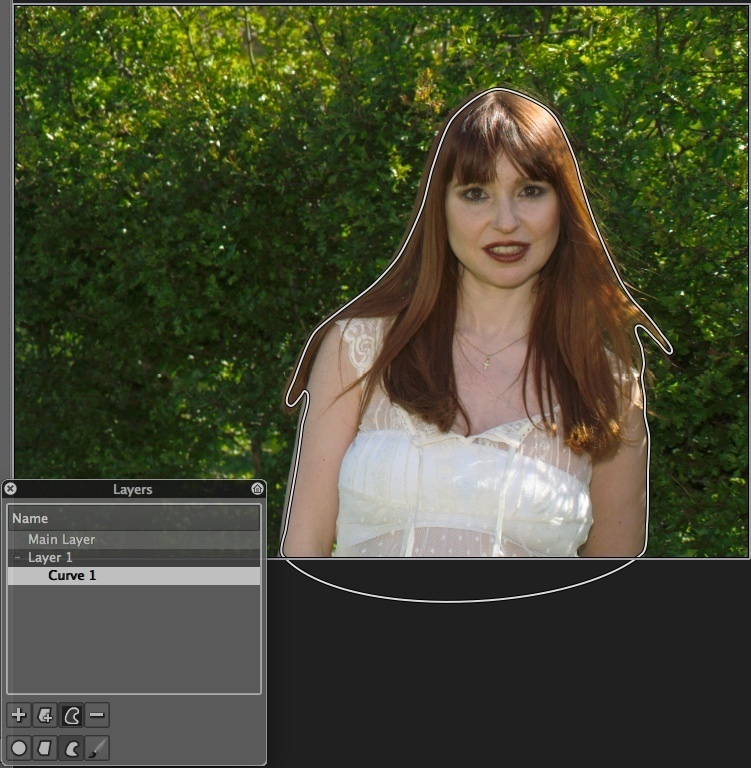
Task: Click the minus remove layer button
Action: (x=97, y=715)
